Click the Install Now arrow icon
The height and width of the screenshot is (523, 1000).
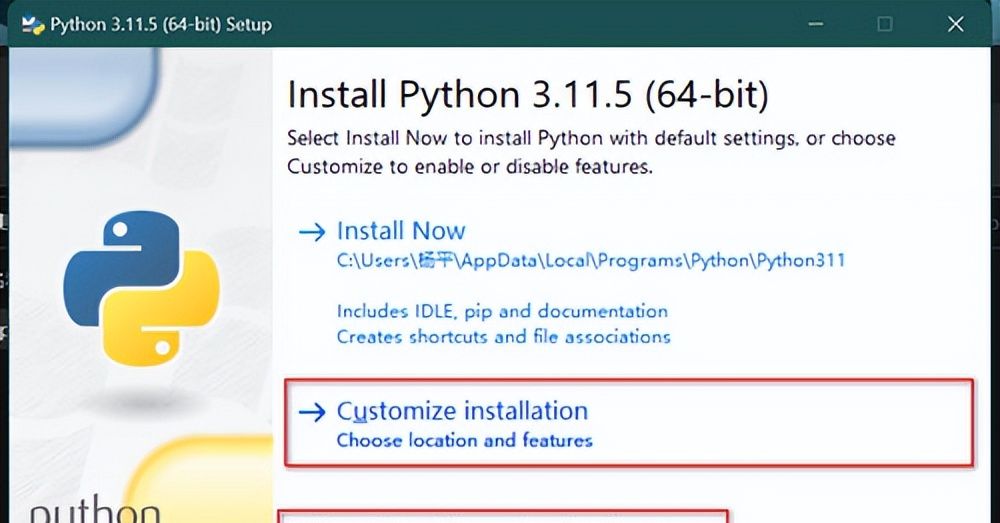pyautogui.click(x=312, y=232)
